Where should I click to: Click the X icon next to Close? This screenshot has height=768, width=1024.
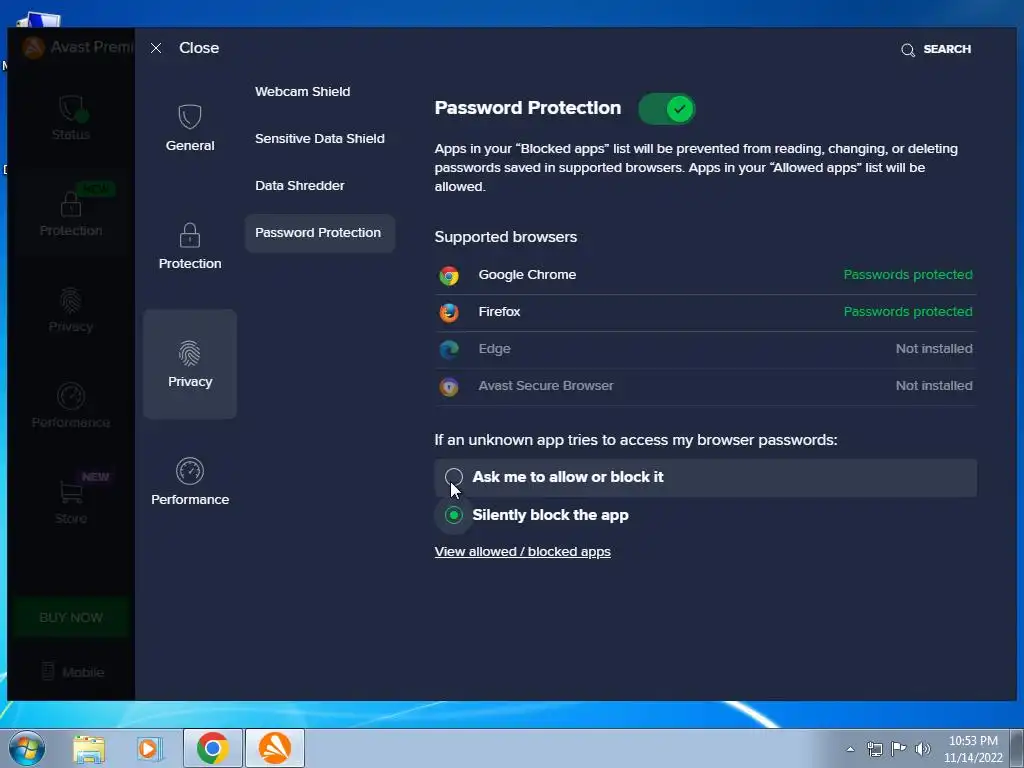(155, 48)
